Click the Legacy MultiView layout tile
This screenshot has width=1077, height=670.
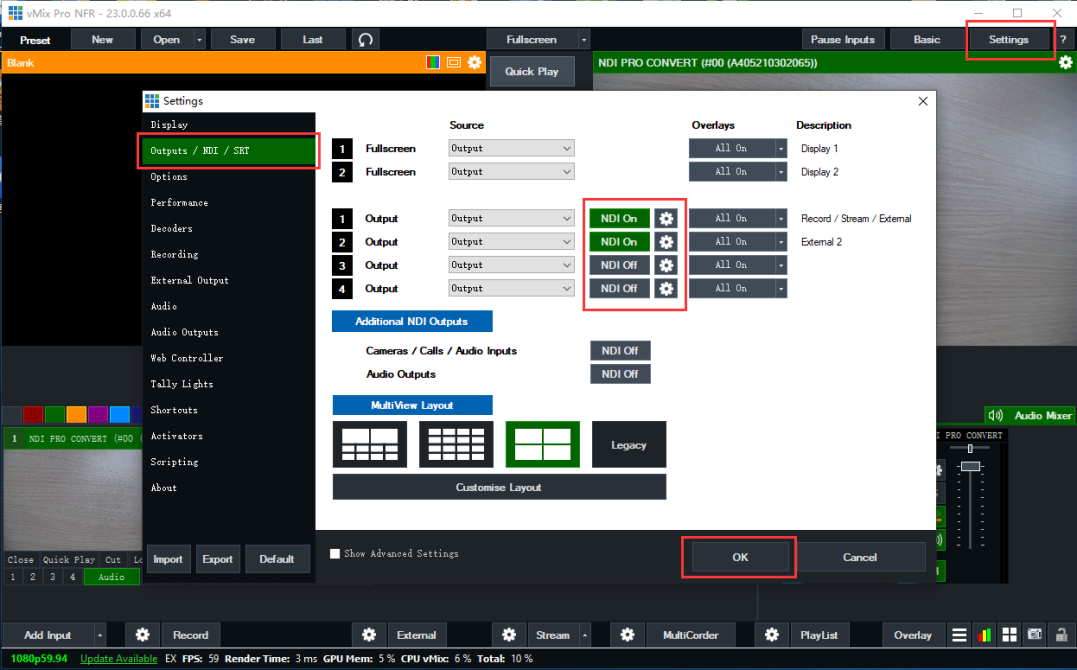[x=628, y=445]
